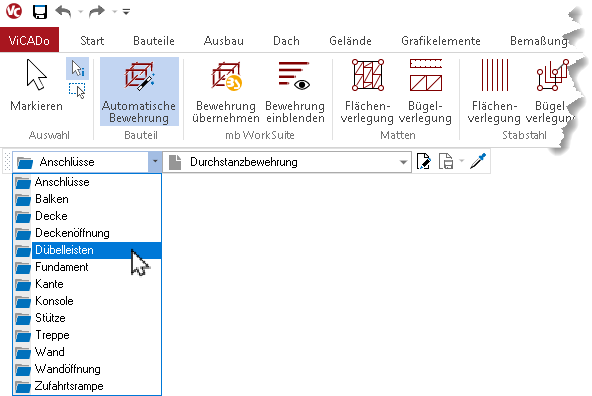Select the Wand folder
The height and width of the screenshot is (396, 592).
[x=87, y=352]
